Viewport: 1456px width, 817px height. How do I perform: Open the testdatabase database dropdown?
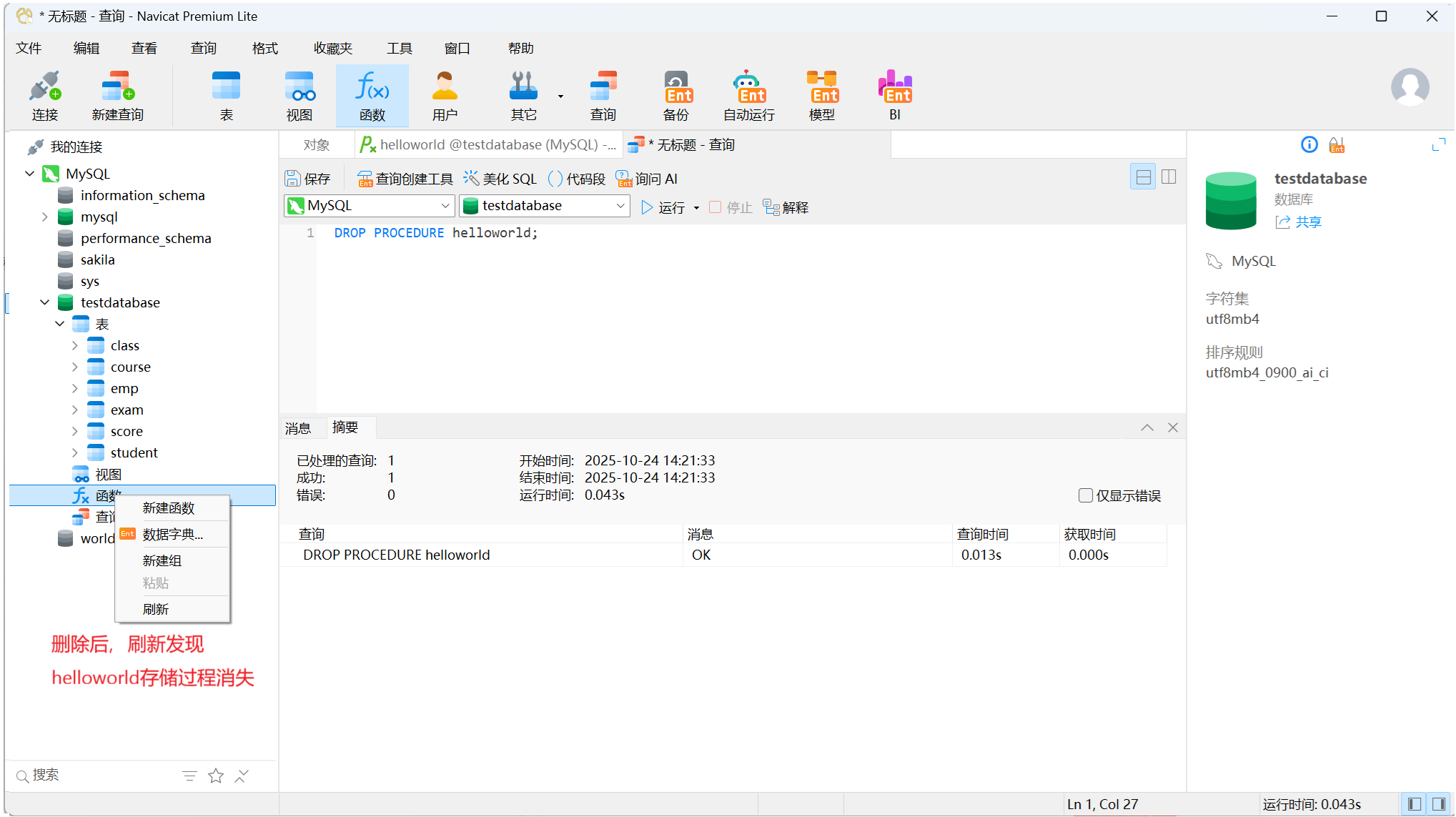click(544, 206)
